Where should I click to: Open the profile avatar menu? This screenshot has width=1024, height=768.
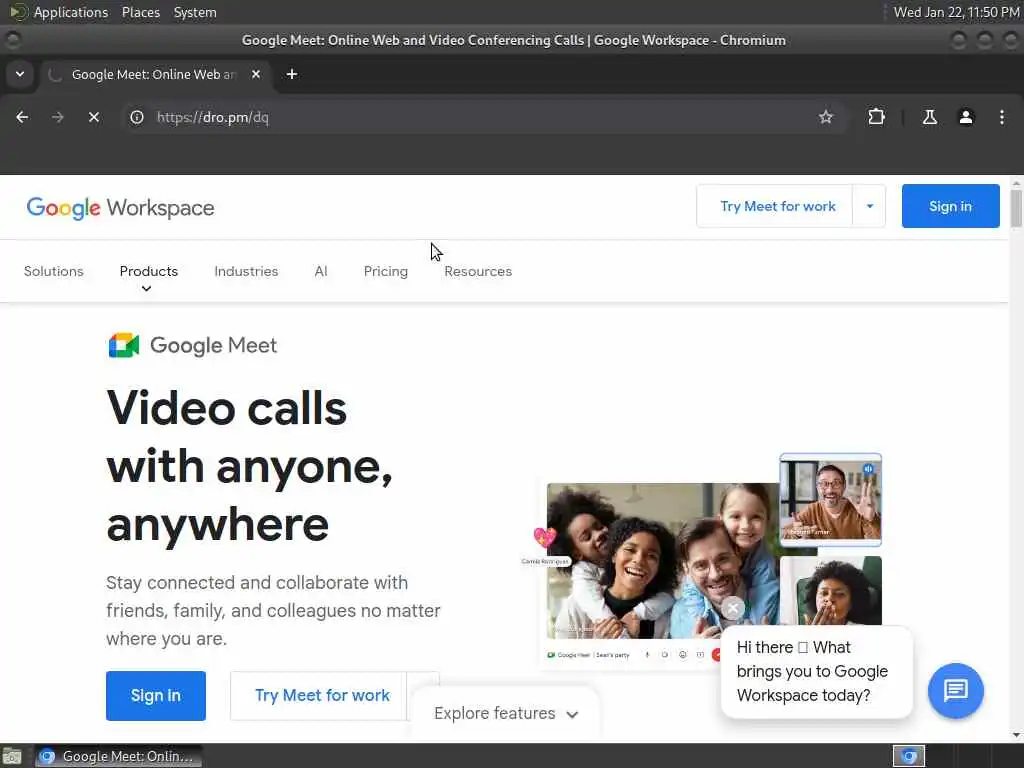pos(966,117)
